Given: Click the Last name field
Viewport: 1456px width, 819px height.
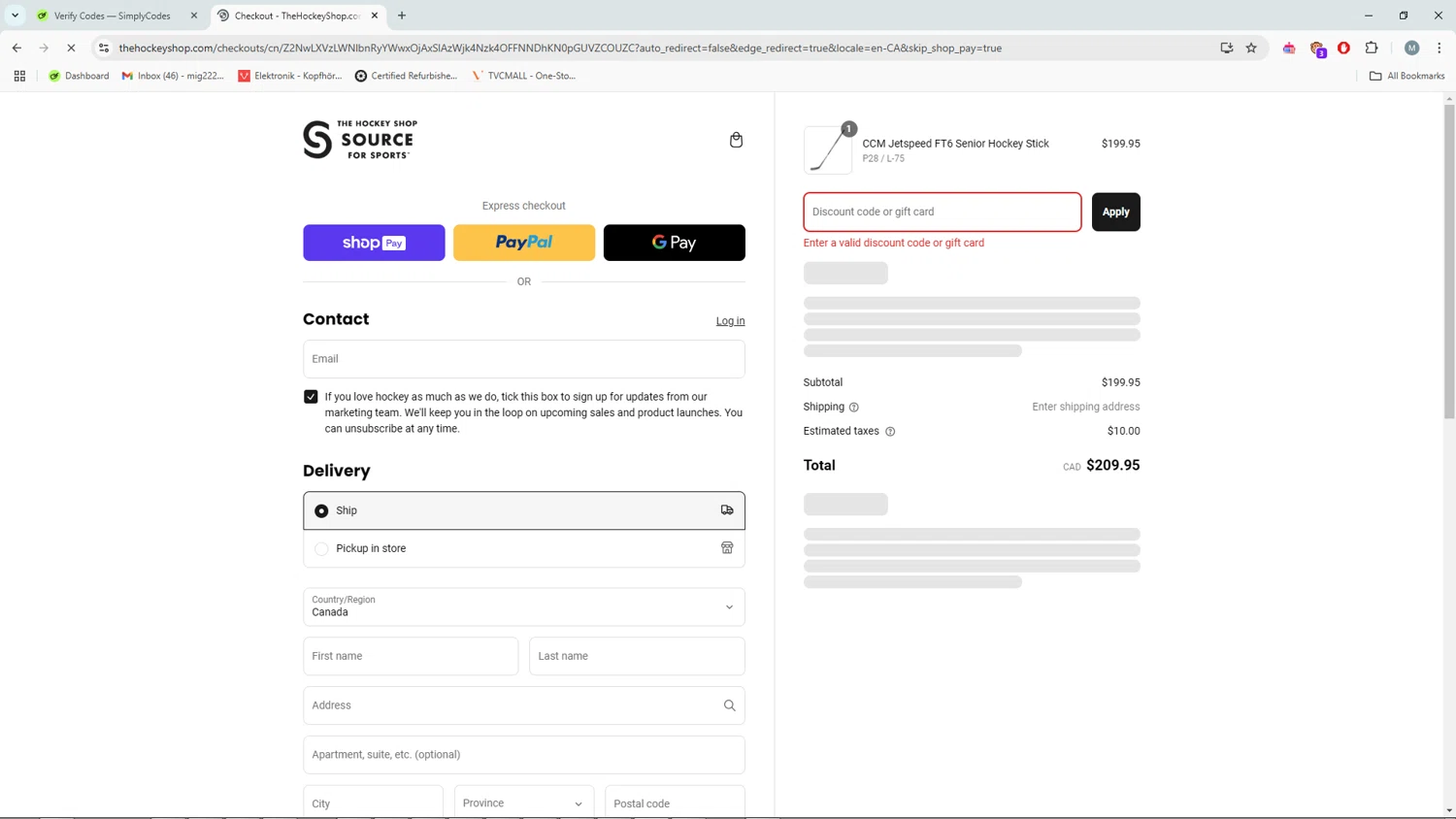Looking at the screenshot, I should coord(637,656).
